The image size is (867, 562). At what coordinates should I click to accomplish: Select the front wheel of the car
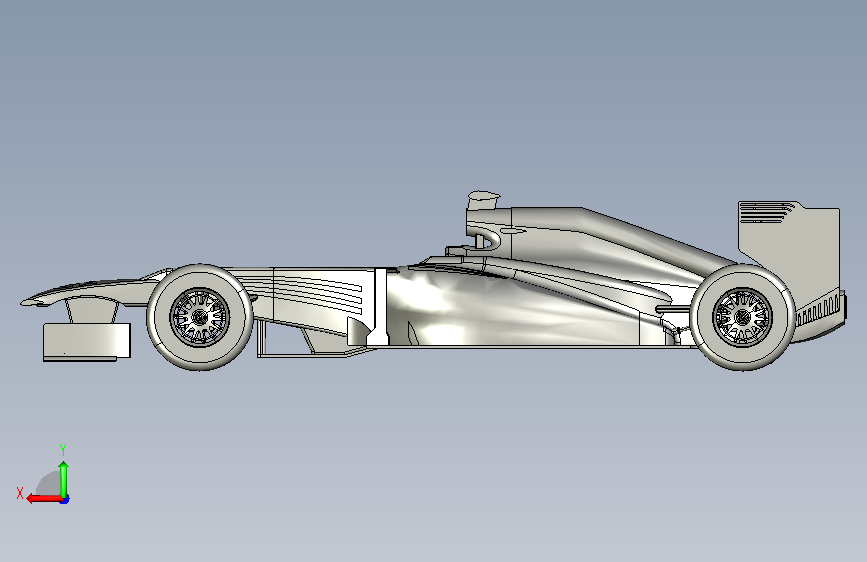pyautogui.click(x=200, y=318)
